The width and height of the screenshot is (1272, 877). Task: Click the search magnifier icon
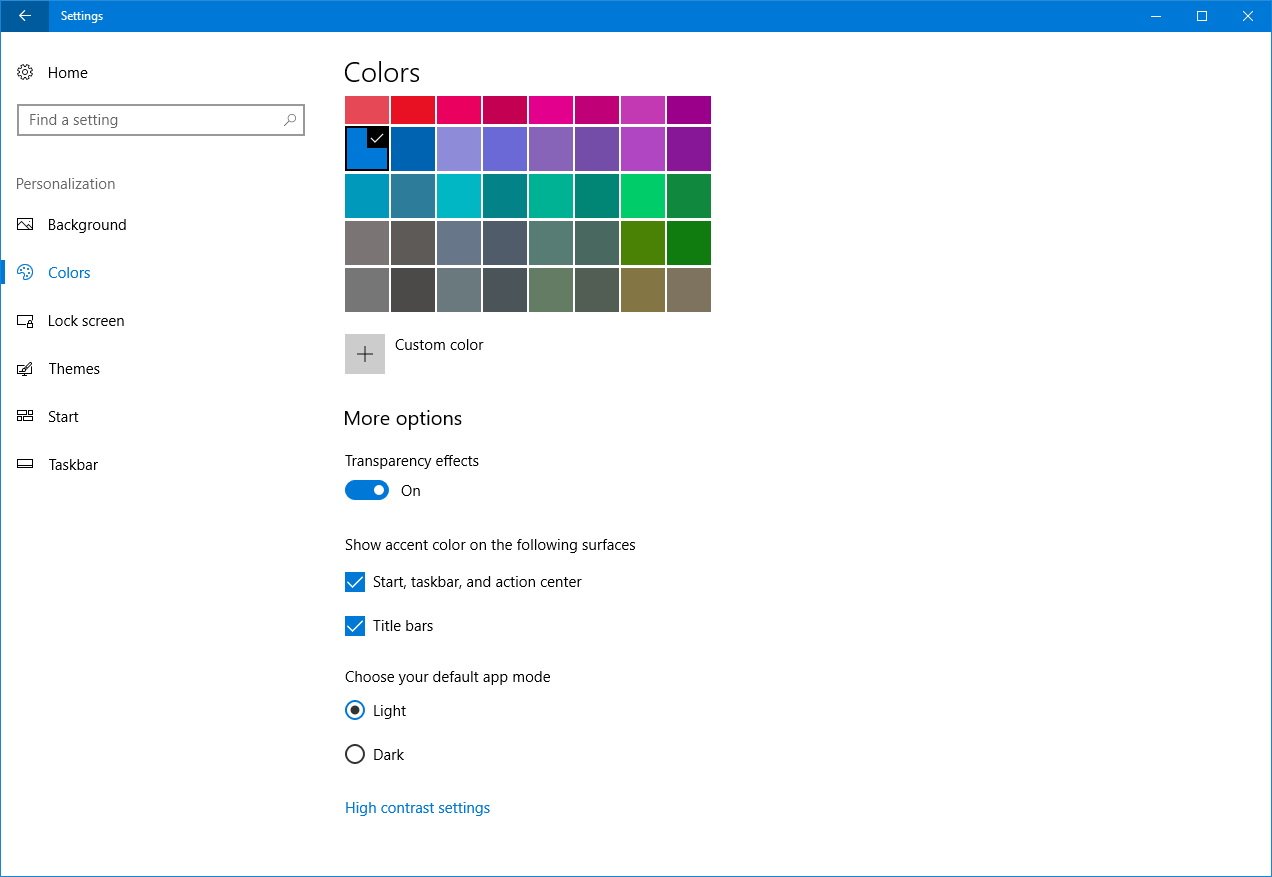[290, 120]
